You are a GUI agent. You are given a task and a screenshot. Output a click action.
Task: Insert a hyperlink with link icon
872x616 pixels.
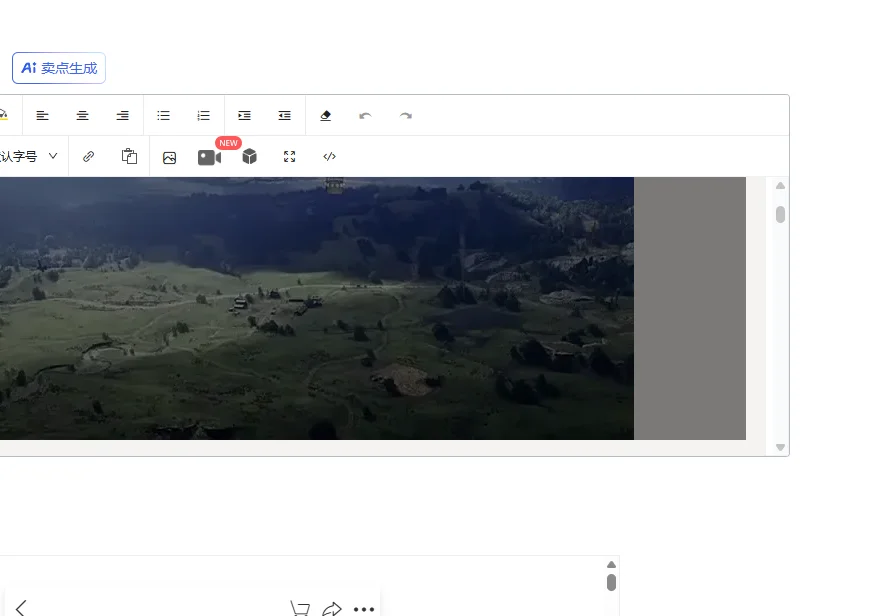[x=88, y=157]
